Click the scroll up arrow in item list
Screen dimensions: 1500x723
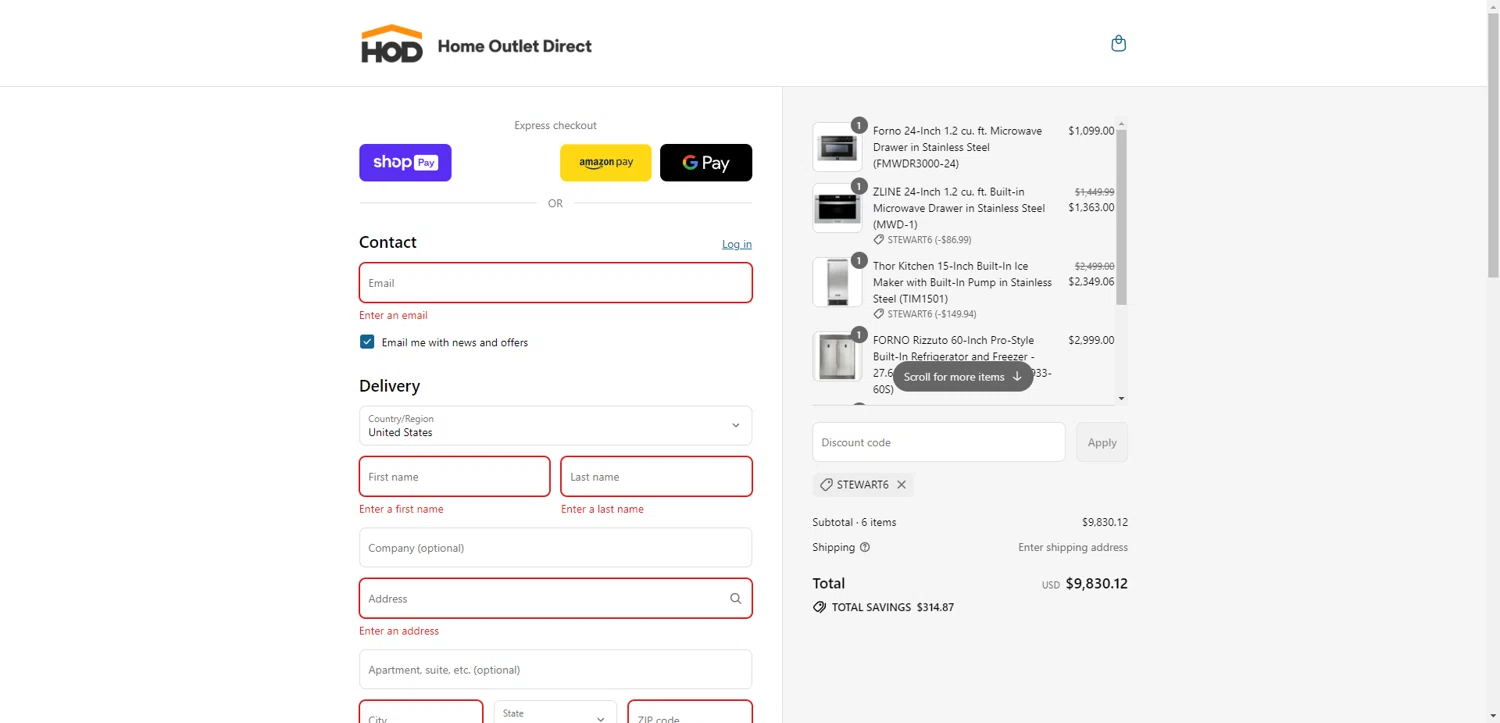[x=1121, y=124]
